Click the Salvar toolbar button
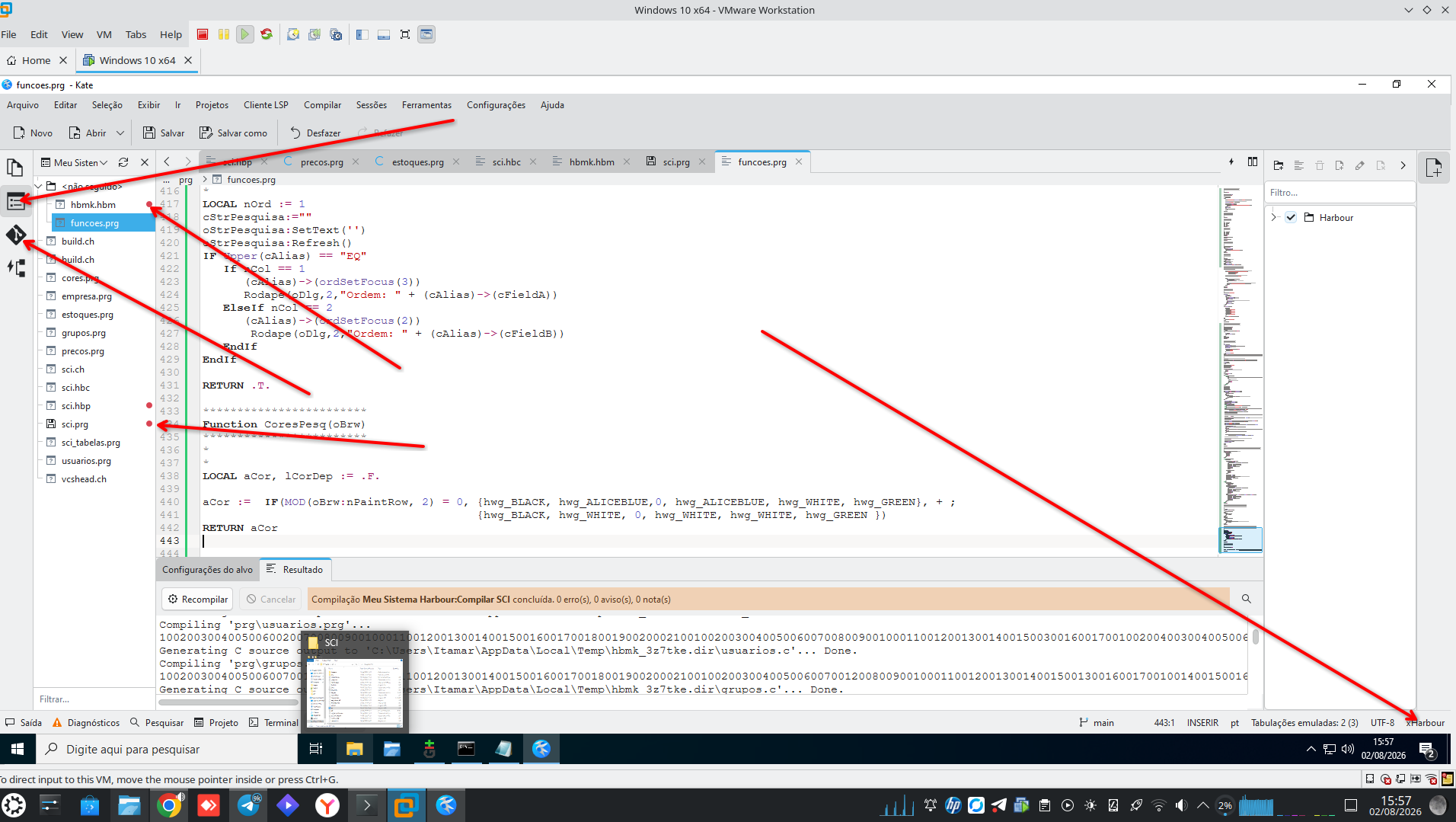The height and width of the screenshot is (822, 1456). pyautogui.click(x=164, y=133)
